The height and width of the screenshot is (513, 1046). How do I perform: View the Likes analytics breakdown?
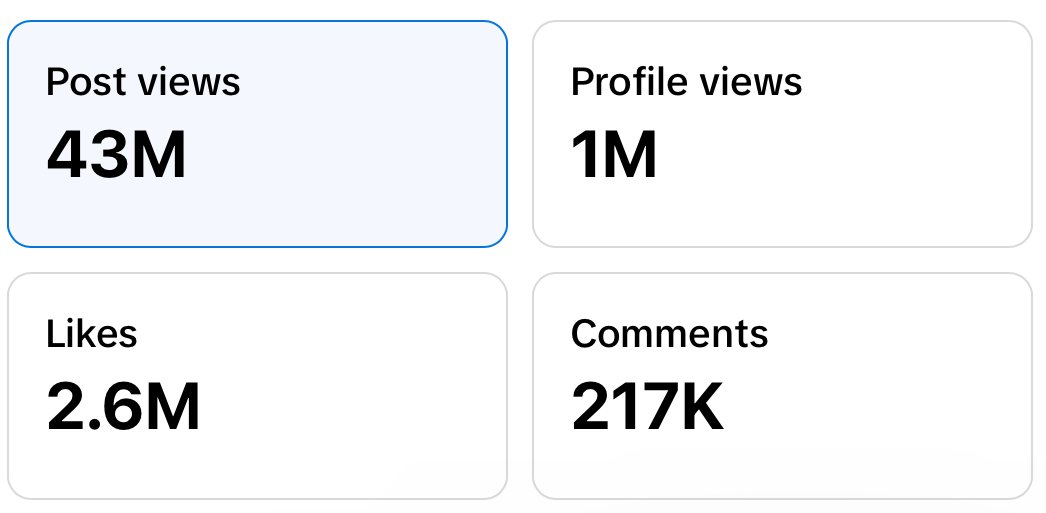tap(257, 386)
